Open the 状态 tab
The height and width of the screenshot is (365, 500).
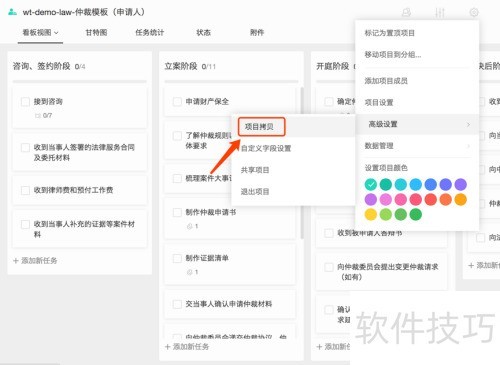tap(203, 33)
